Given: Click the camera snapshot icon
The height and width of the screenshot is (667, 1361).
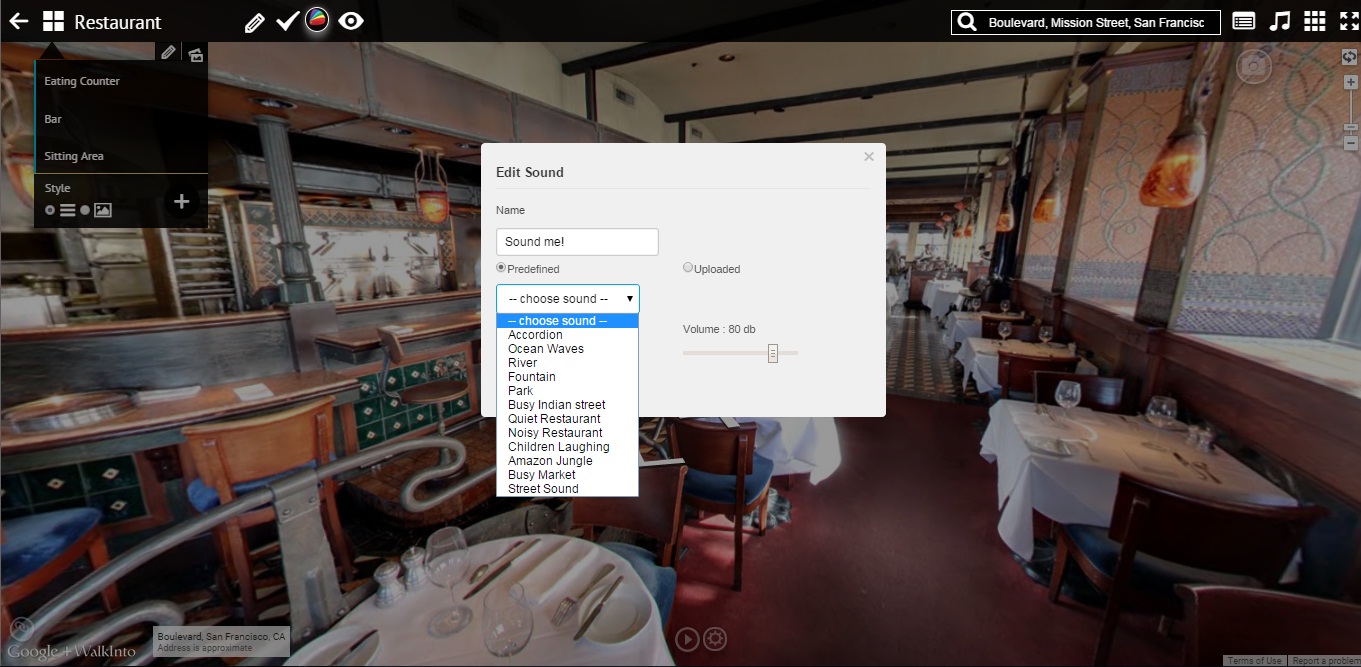Looking at the screenshot, I should [x=1254, y=66].
